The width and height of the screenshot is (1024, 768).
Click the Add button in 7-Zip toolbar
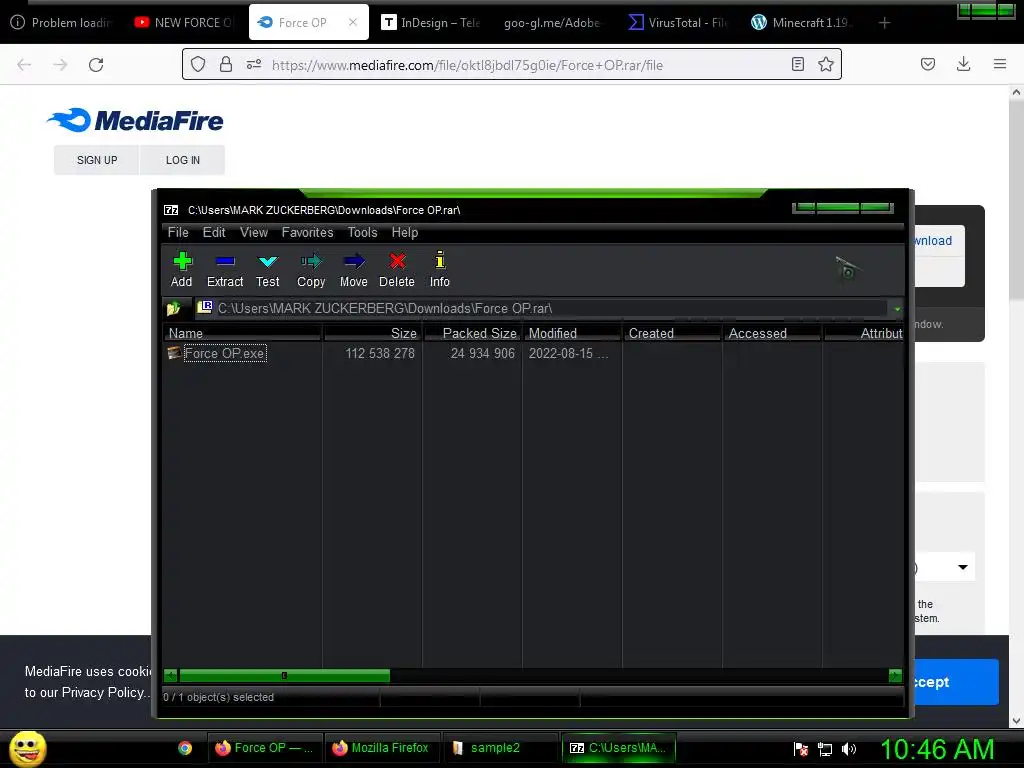[x=182, y=269]
